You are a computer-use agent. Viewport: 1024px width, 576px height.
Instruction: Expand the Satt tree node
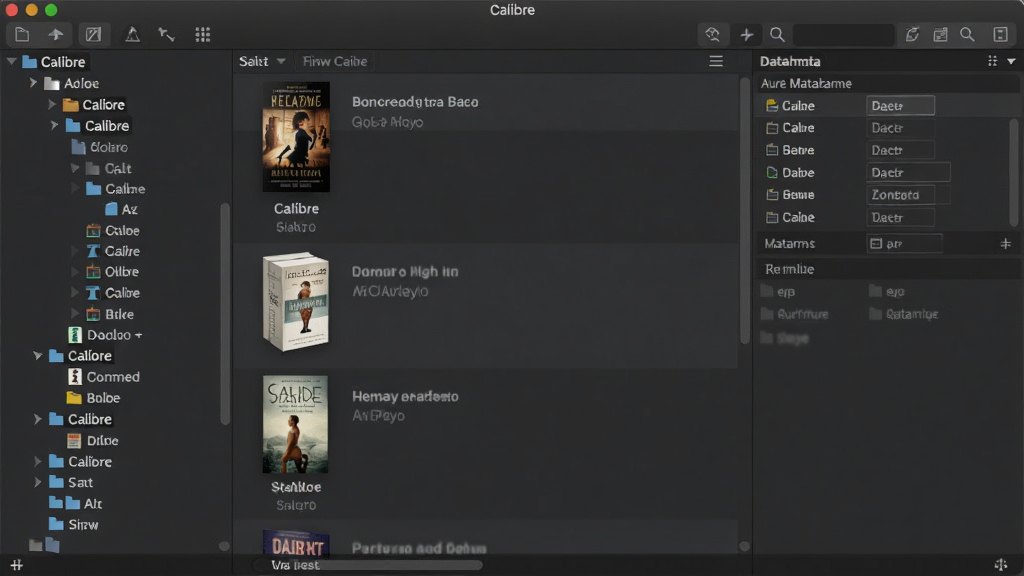click(38, 483)
